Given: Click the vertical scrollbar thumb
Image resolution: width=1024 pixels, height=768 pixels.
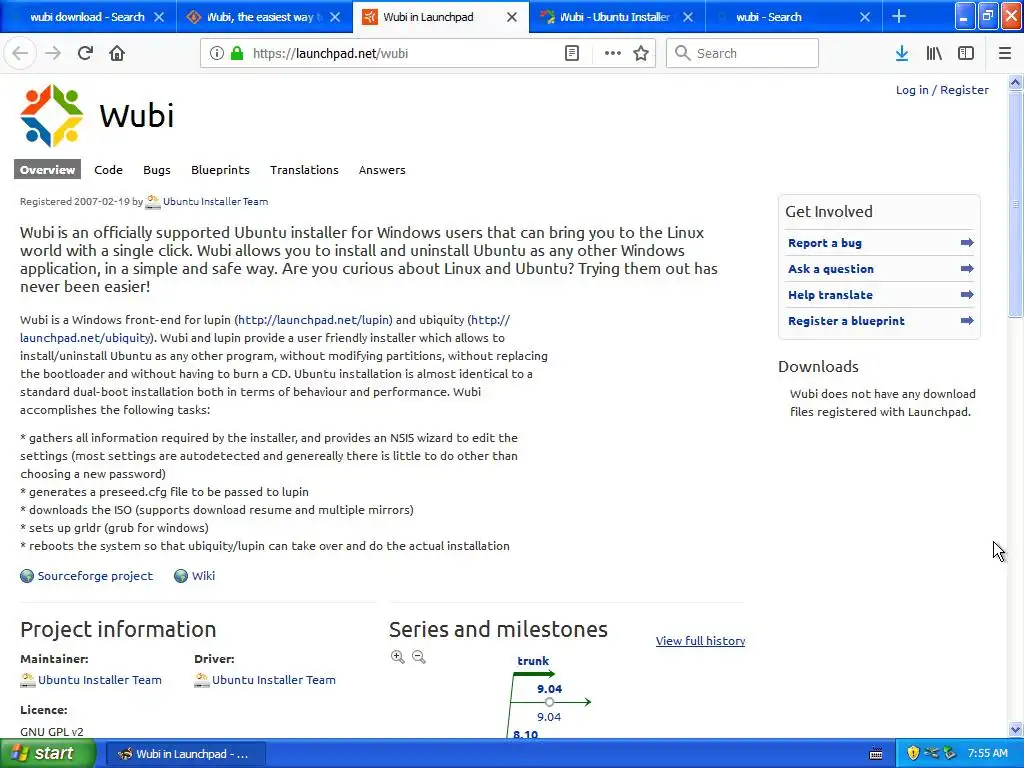Looking at the screenshot, I should (1016, 204).
